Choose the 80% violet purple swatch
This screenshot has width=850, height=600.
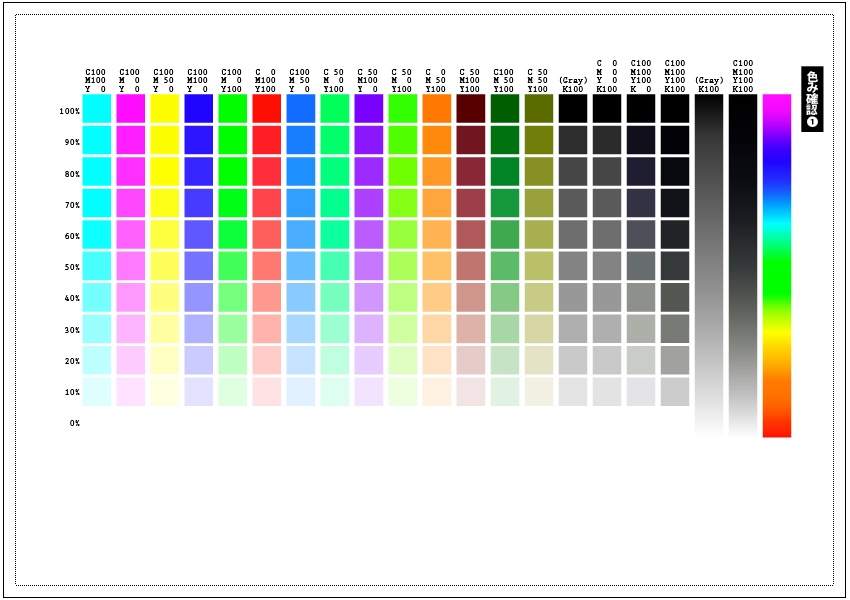click(x=369, y=171)
